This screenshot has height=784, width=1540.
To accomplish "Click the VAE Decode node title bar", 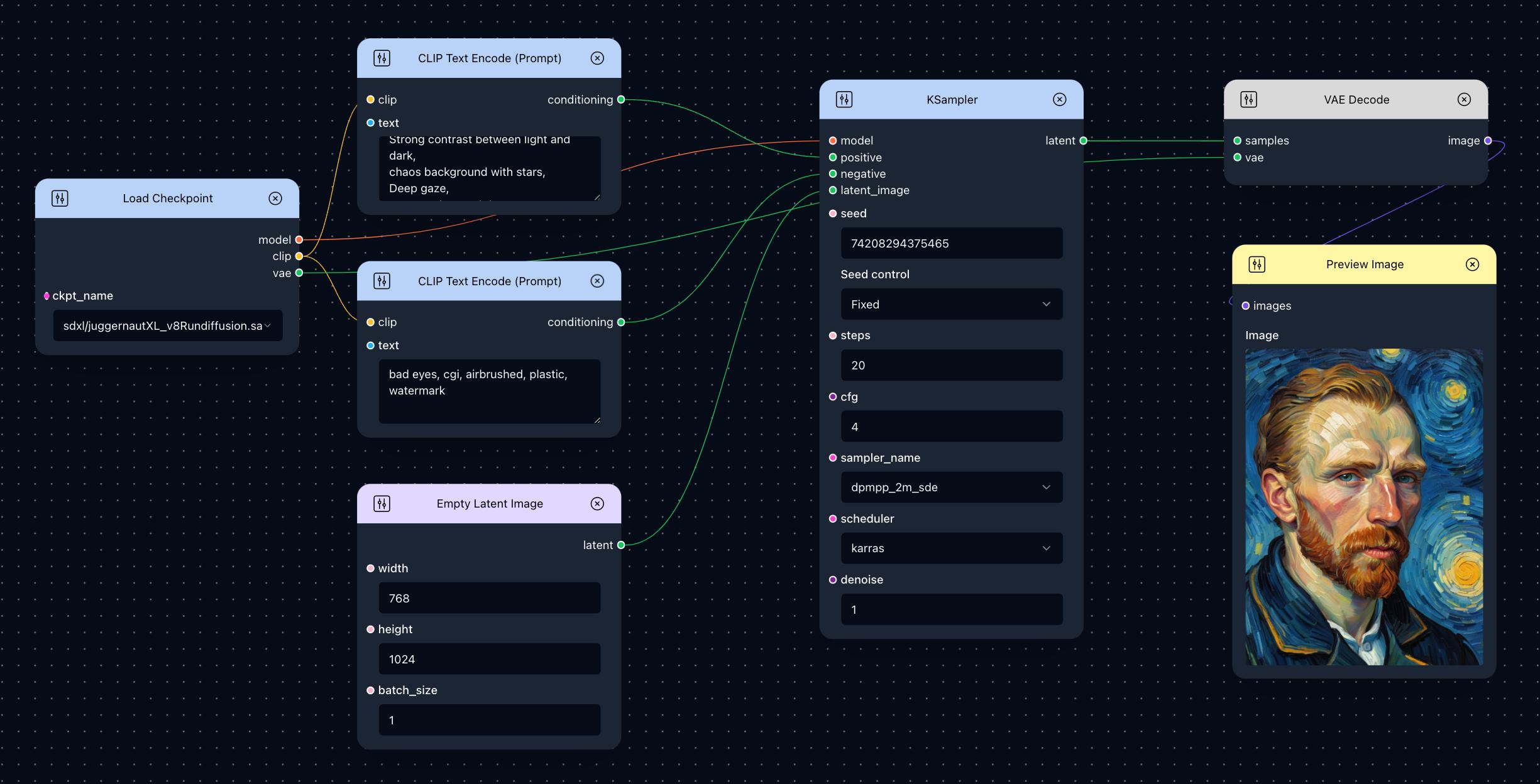I will (x=1356, y=100).
